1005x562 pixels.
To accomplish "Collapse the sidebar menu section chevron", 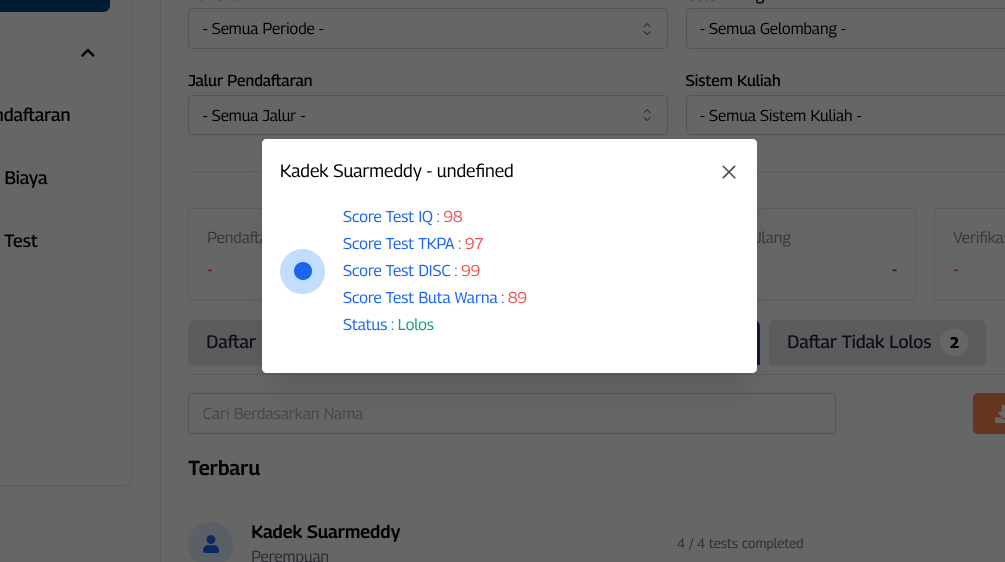I will pos(88,53).
